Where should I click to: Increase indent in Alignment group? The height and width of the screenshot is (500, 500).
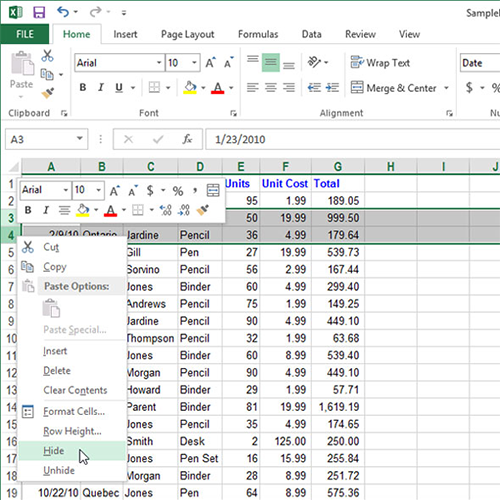[332, 88]
